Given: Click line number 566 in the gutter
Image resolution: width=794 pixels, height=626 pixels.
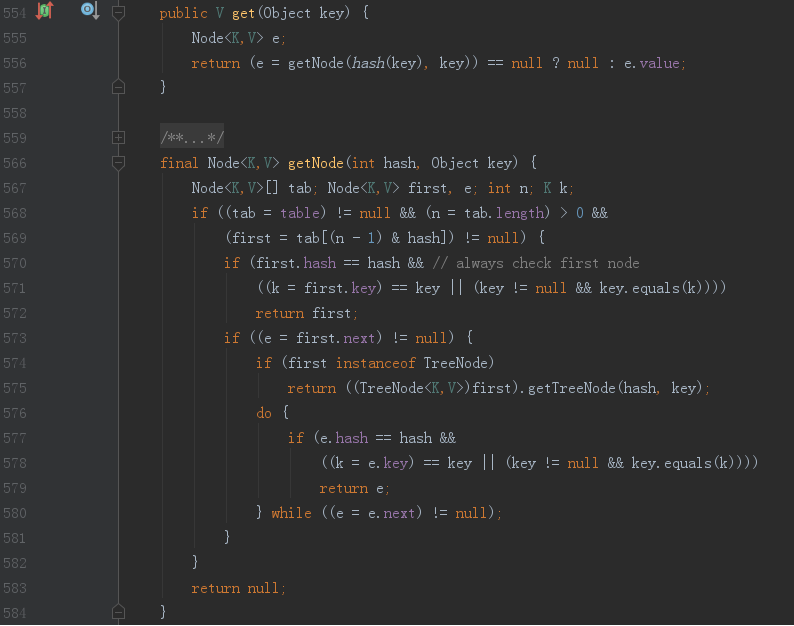Looking at the screenshot, I should pyautogui.click(x=15, y=163).
